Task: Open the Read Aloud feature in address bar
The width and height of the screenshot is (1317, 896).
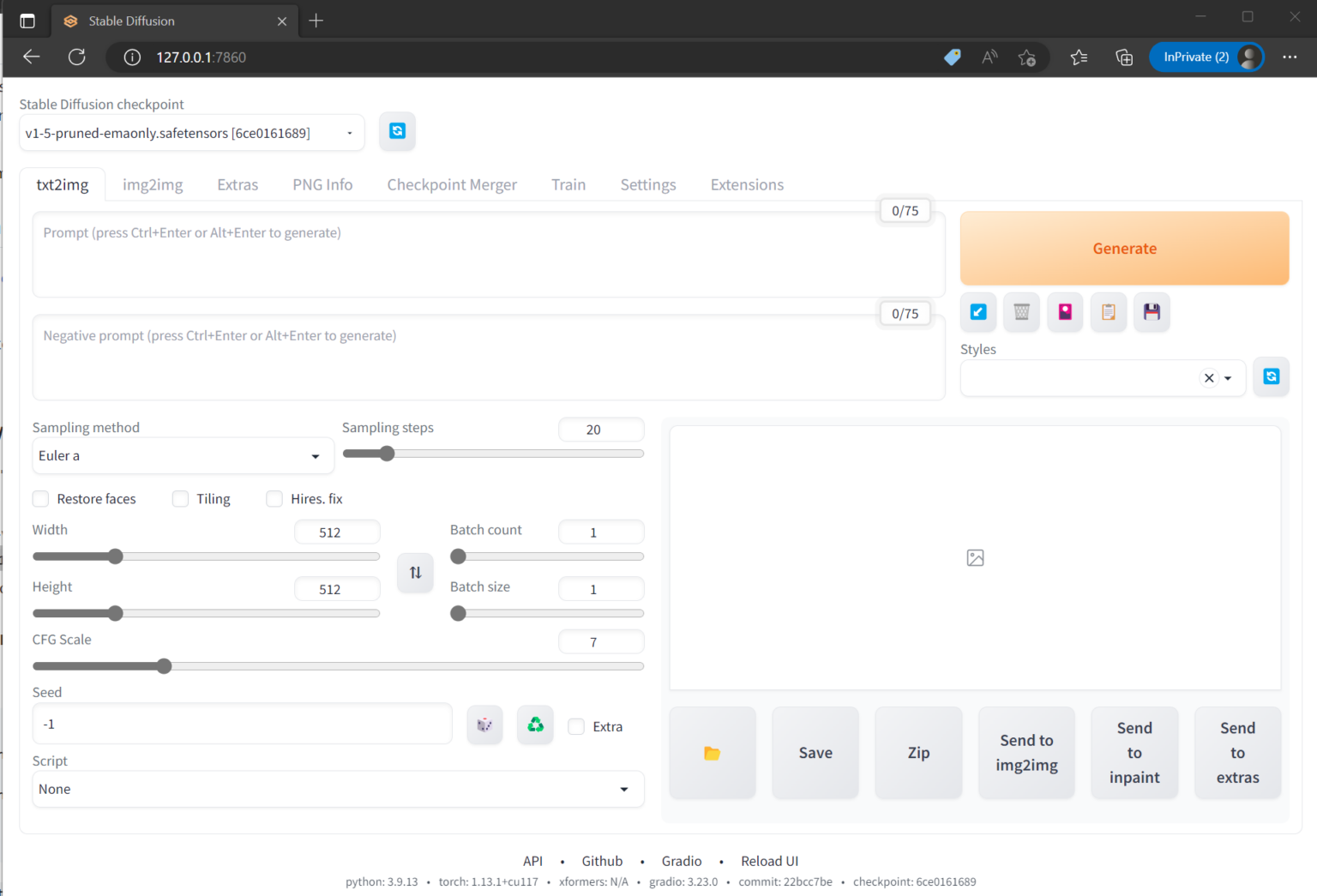Action: coord(989,57)
